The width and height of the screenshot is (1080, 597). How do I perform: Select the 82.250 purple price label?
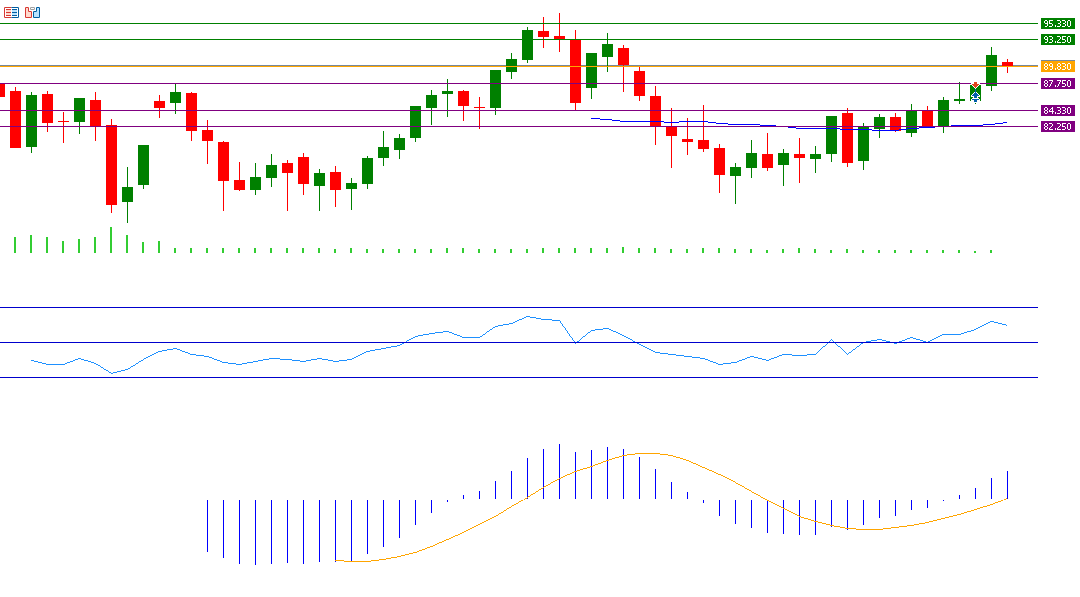pyautogui.click(x=1057, y=127)
